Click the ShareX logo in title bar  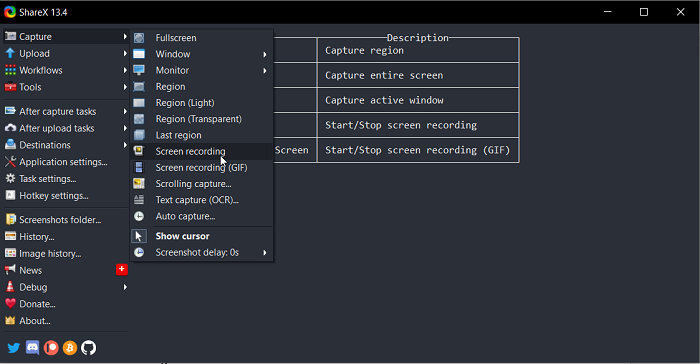click(10, 12)
